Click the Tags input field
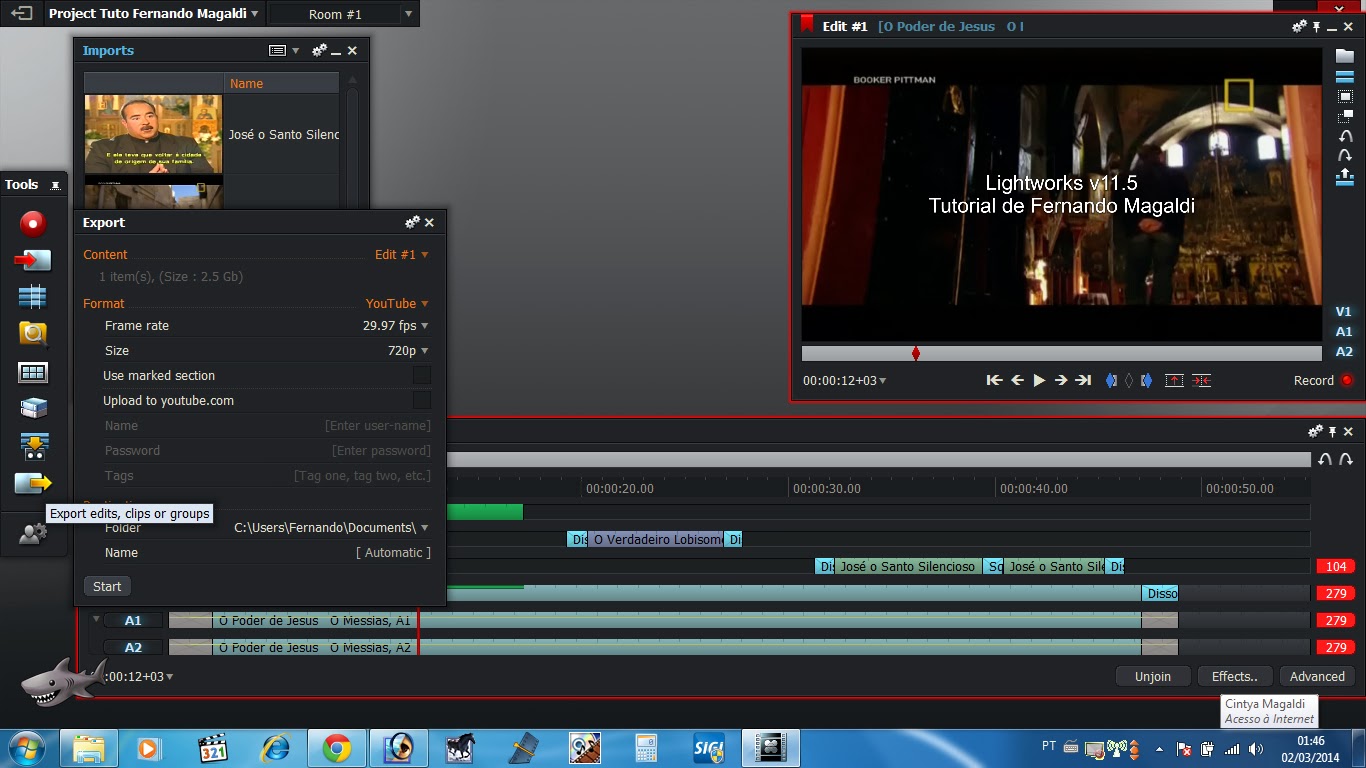1366x768 pixels. pos(362,475)
